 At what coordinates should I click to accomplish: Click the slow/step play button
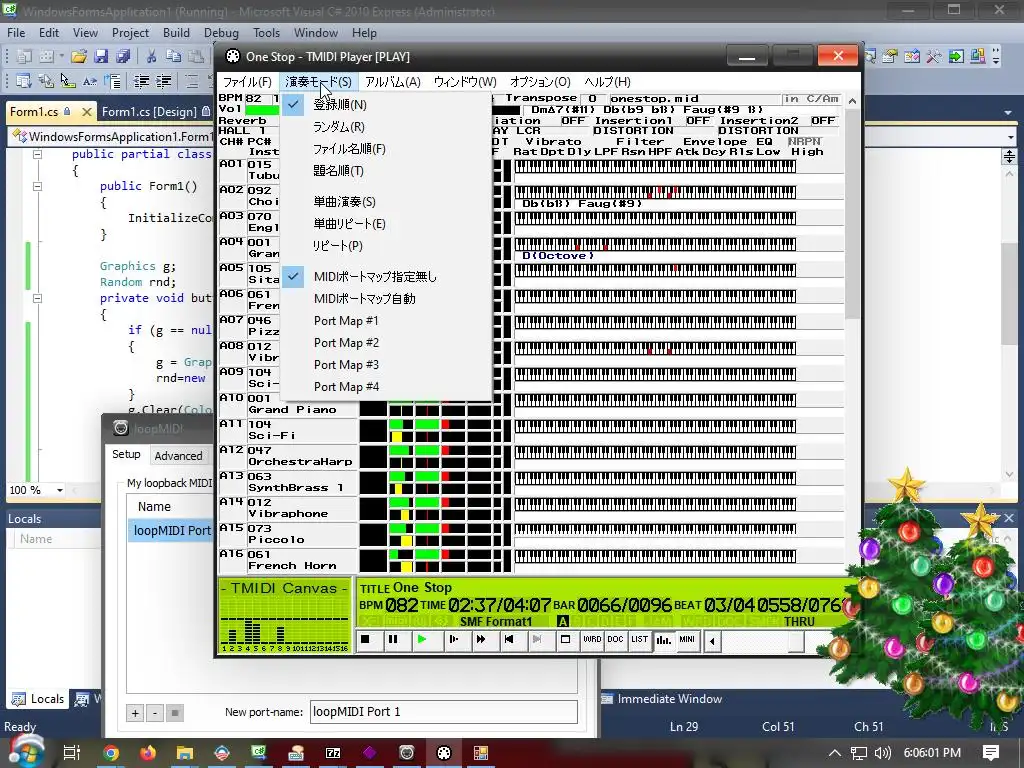tap(454, 639)
